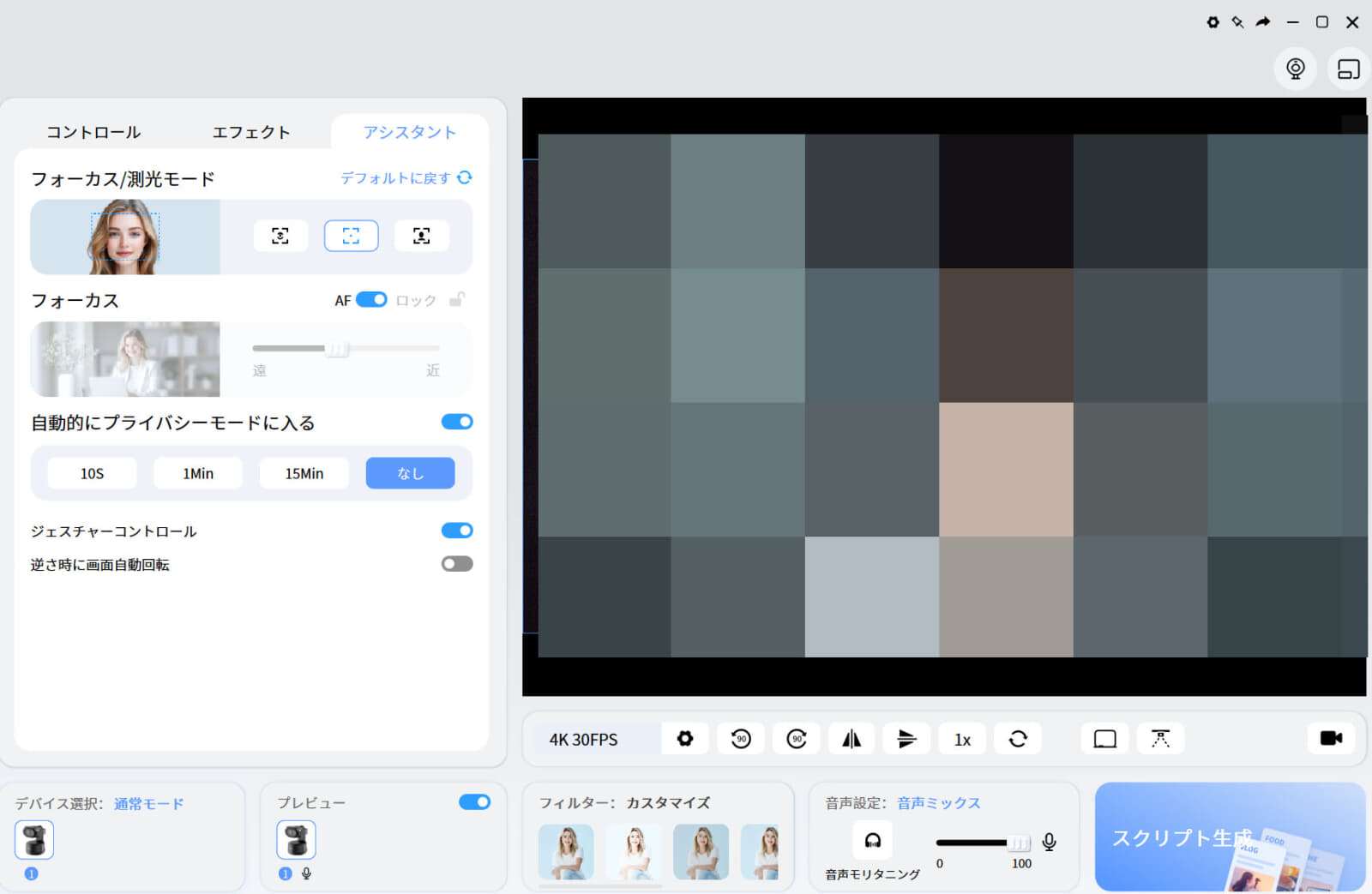
Task: Rotate video 90 degrees counterclockwise
Action: click(741, 739)
